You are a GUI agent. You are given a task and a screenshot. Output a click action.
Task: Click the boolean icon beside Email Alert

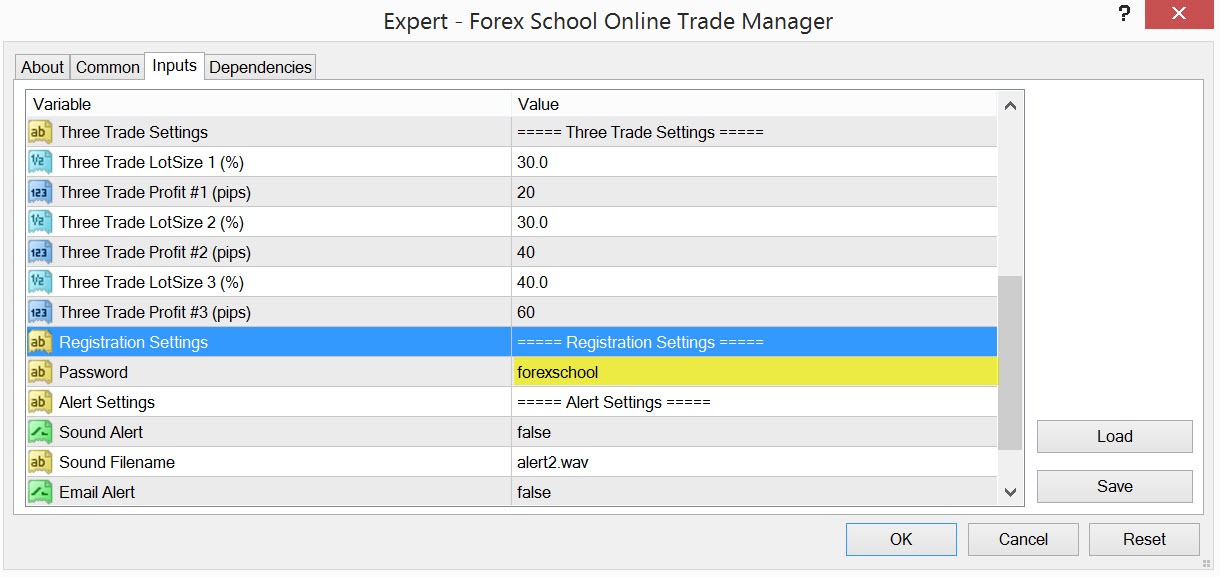click(40, 492)
